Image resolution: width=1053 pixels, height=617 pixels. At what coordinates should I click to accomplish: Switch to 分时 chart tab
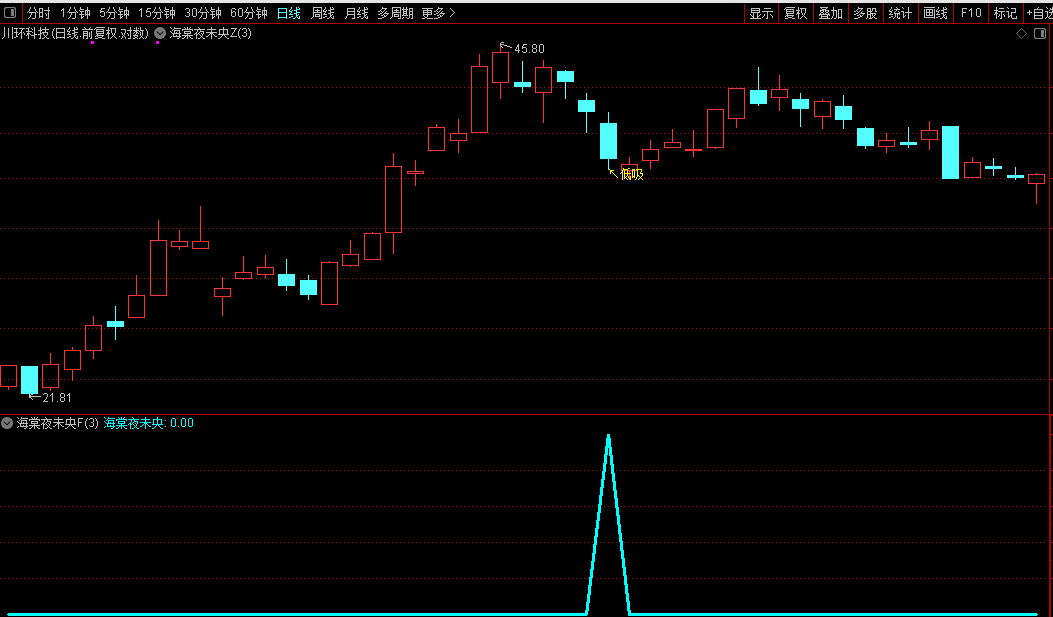[38, 13]
